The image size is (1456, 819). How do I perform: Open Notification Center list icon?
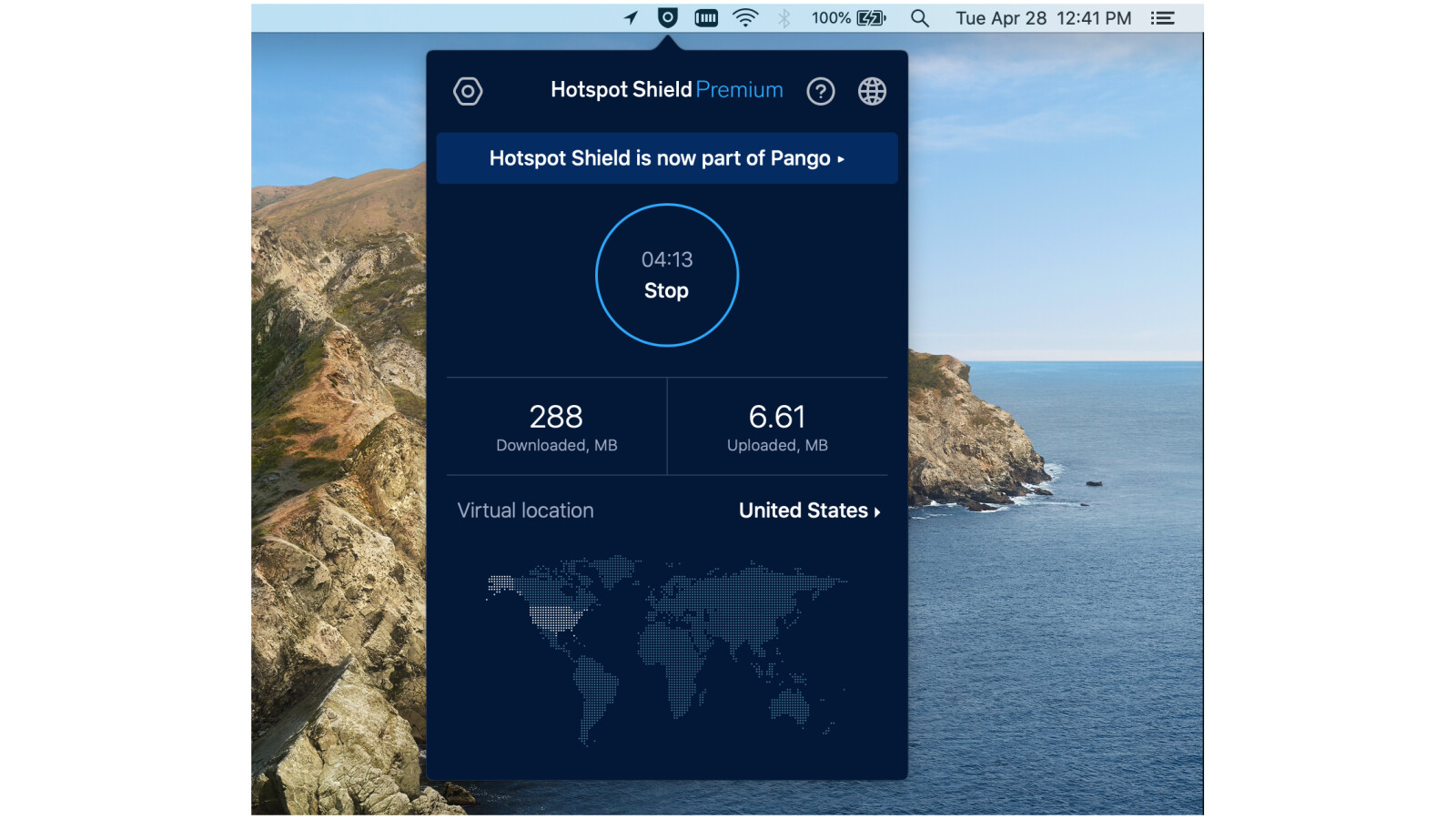[1162, 18]
